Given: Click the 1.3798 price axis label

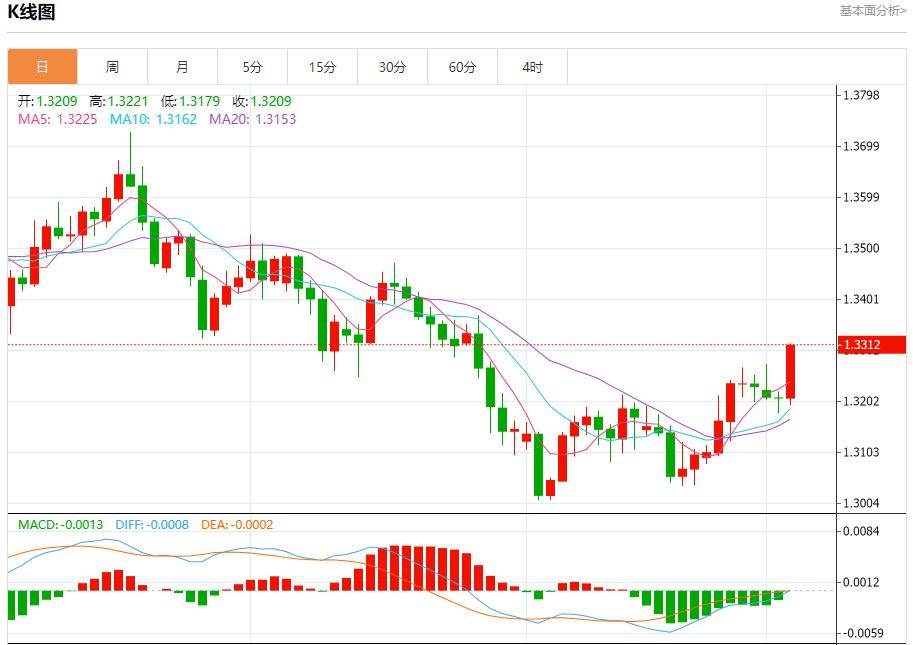Looking at the screenshot, I should click(x=861, y=95).
